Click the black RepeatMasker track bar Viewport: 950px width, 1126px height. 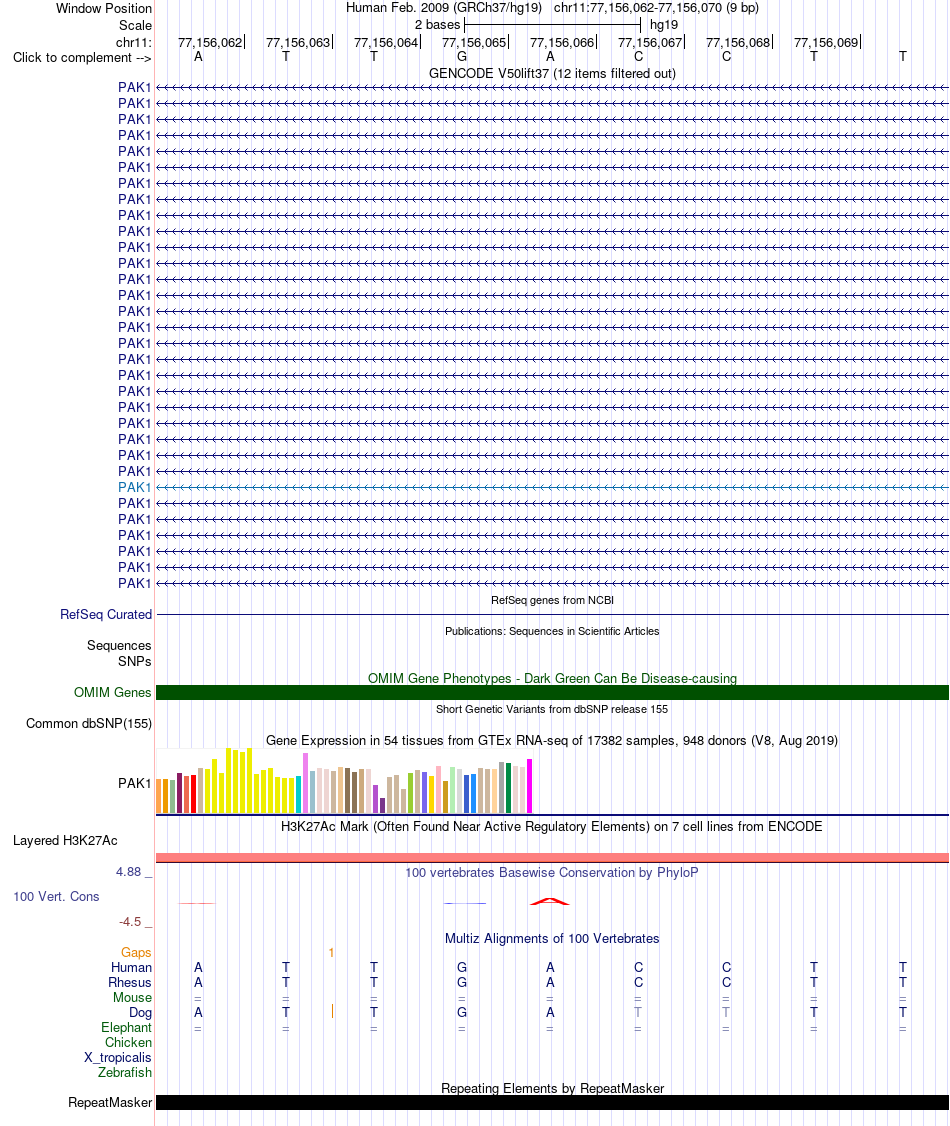(552, 1103)
